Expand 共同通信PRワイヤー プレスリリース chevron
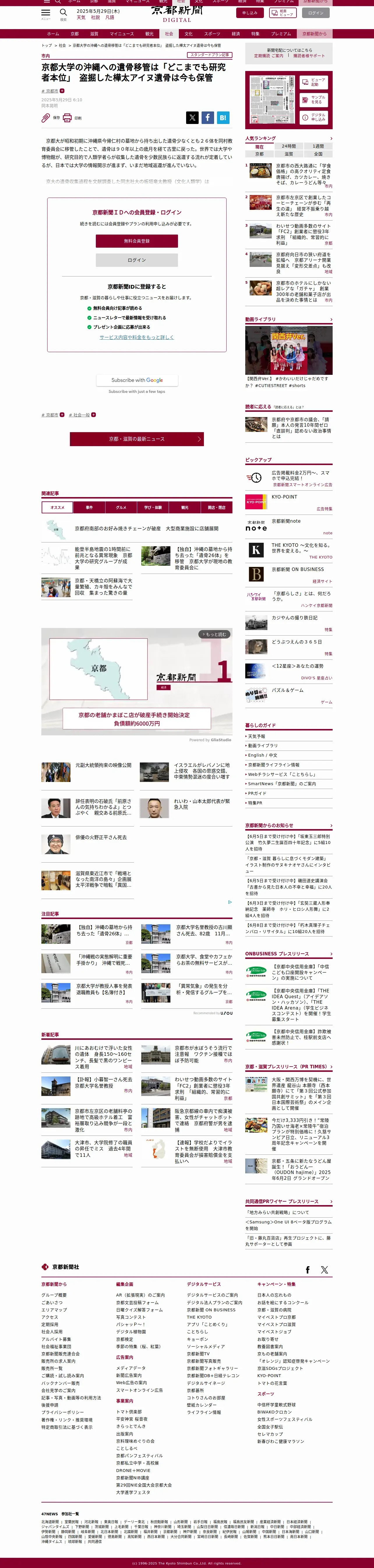Screen dimensions: 374x1568 [331, 1201]
